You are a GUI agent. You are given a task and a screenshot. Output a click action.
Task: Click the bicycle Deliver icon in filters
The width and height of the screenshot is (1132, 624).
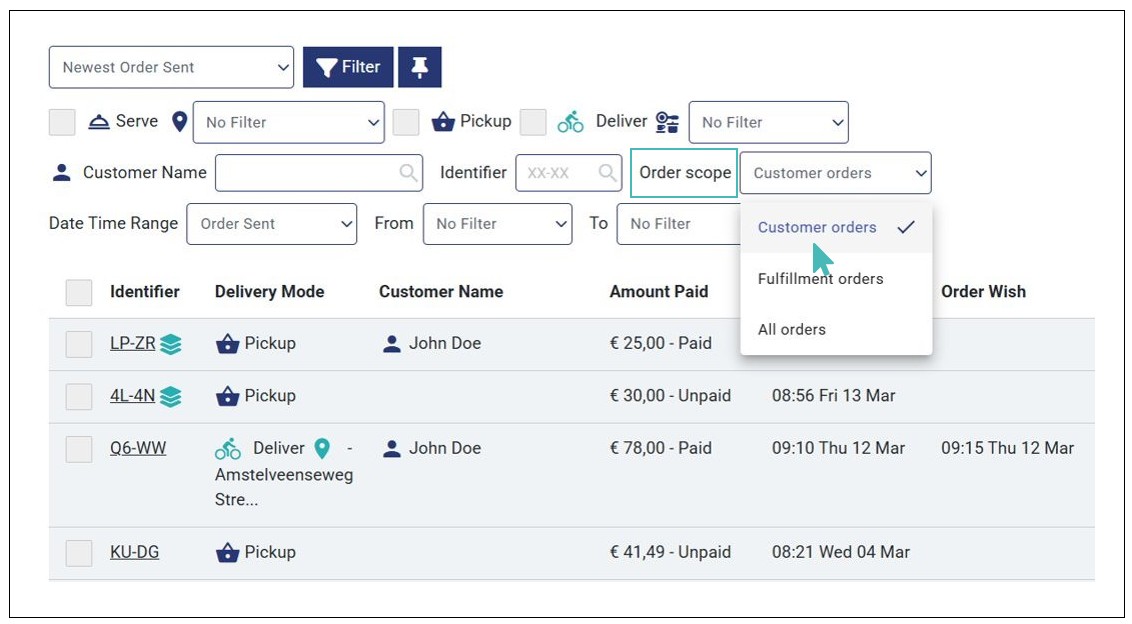point(570,122)
